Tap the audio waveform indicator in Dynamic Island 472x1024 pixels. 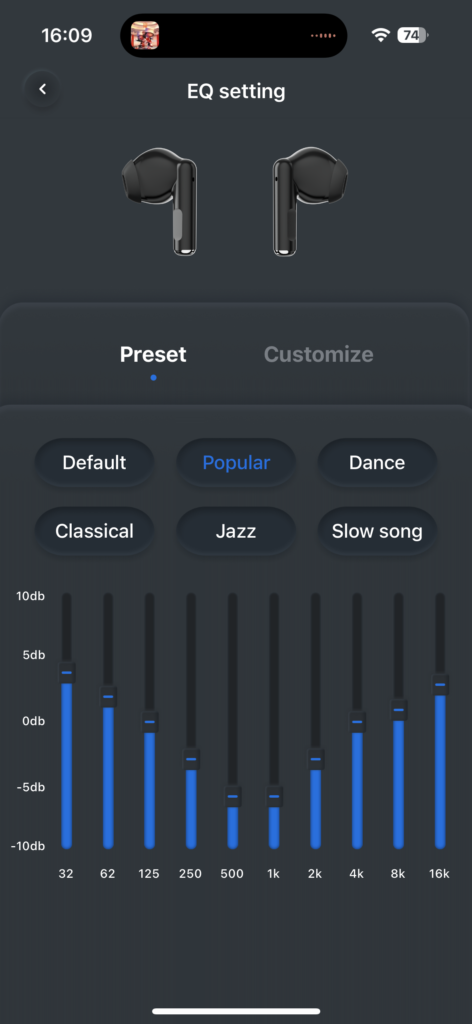point(323,35)
